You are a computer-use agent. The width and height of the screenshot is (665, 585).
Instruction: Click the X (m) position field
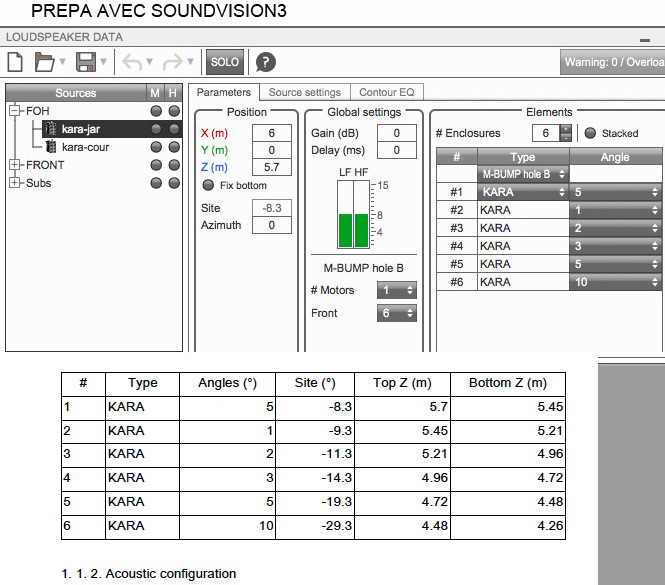[271, 133]
